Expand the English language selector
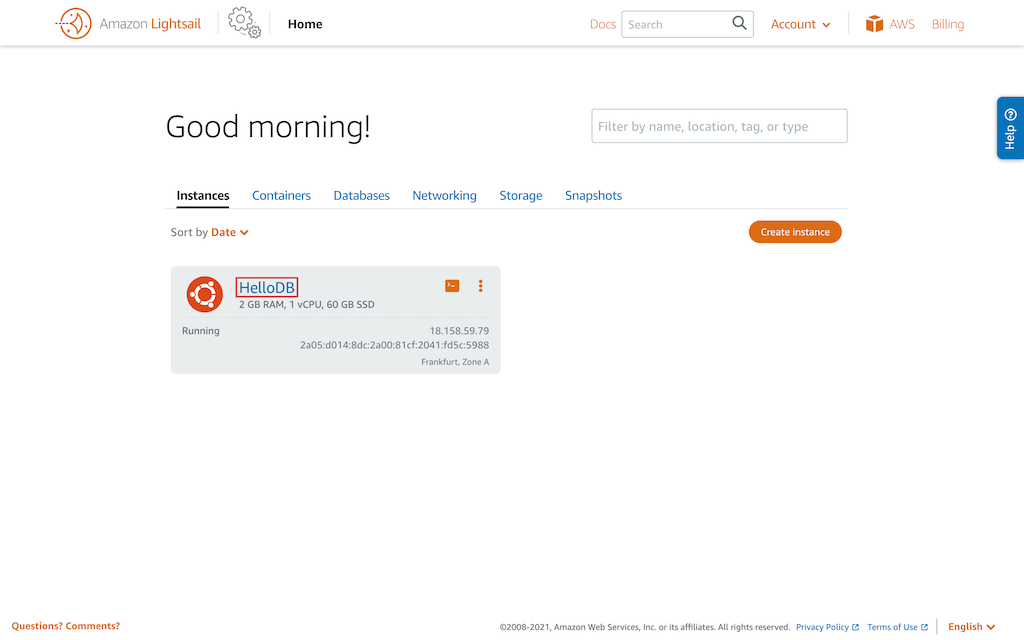This screenshot has width=1024, height=640. 971,626
